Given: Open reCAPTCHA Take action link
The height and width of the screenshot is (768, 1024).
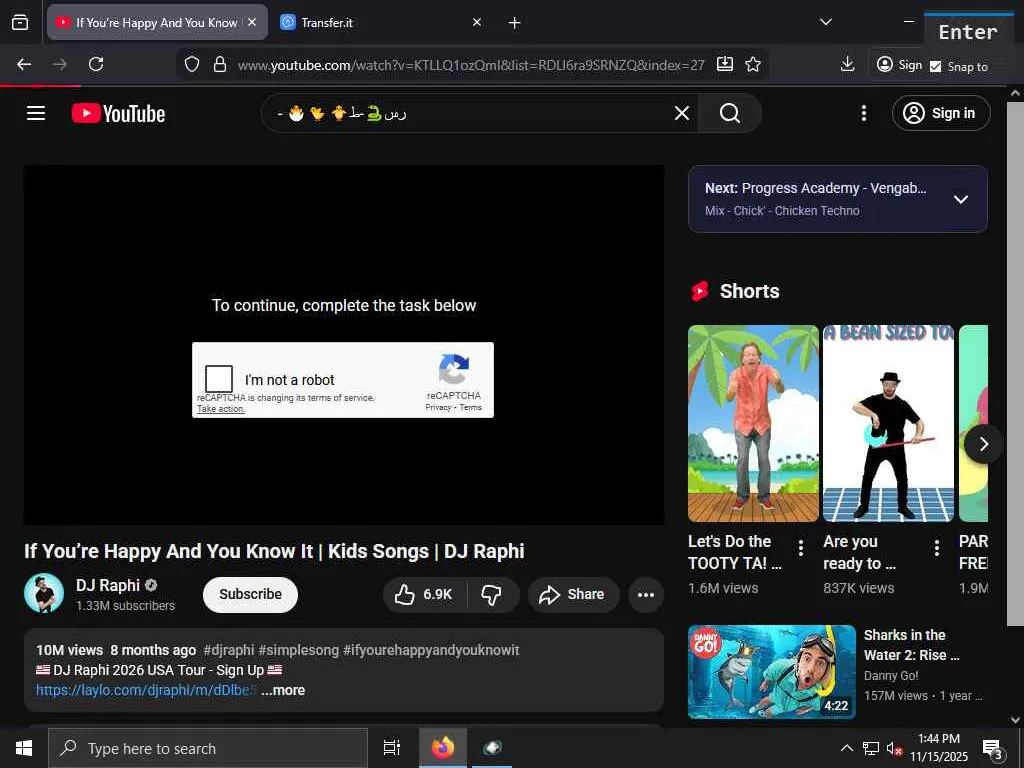Looking at the screenshot, I should pos(221,409).
